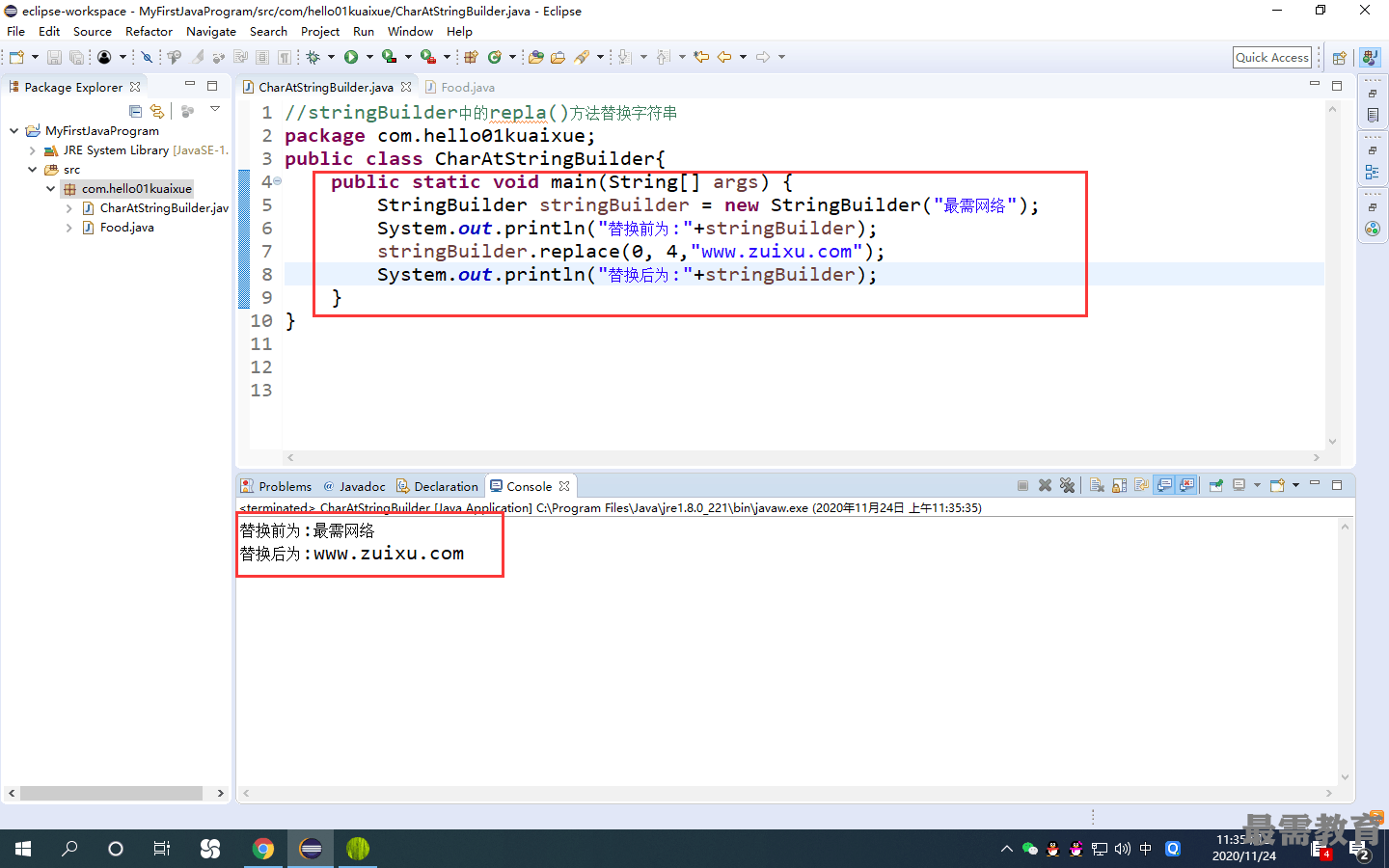Toggle Link with Editor in Package Explorer
1389x868 pixels.
pyautogui.click(x=157, y=112)
